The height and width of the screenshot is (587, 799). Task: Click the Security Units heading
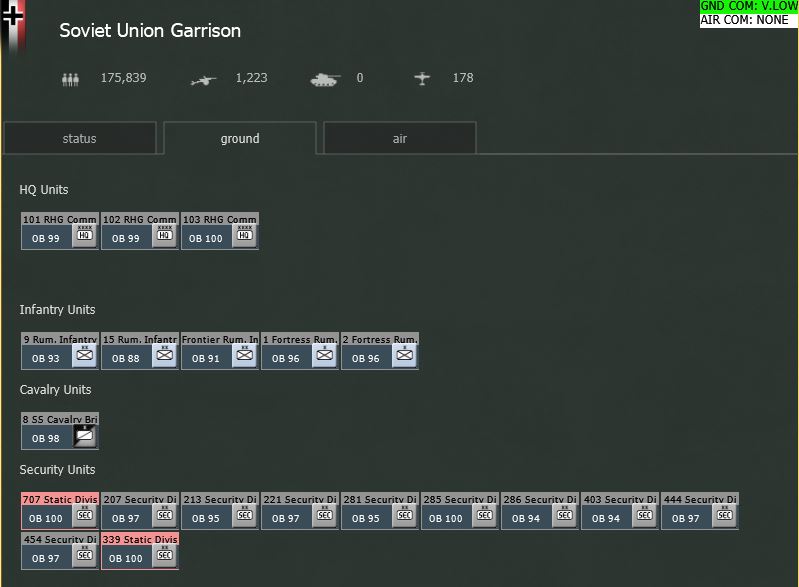[x=57, y=470]
